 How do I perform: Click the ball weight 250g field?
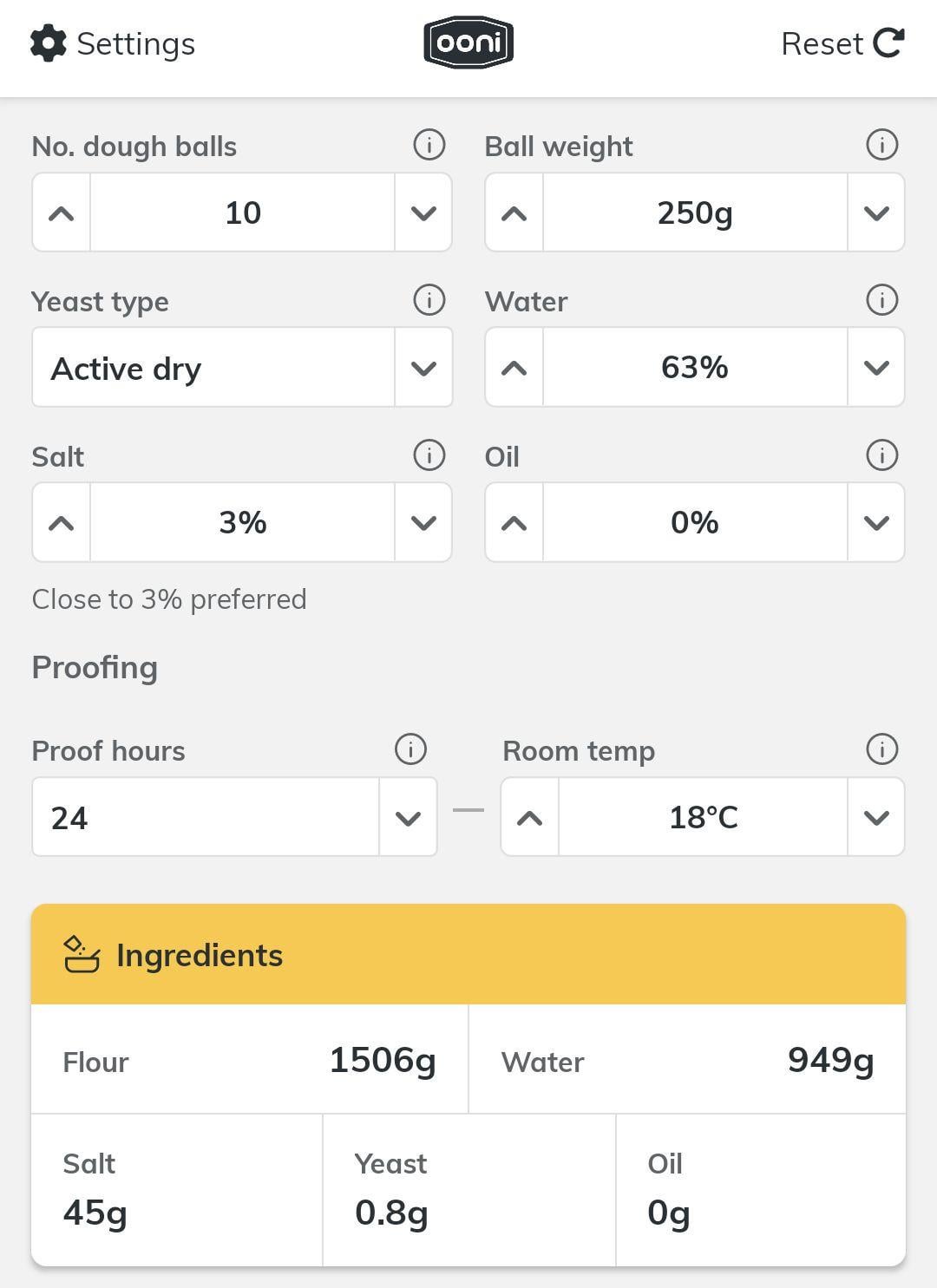pos(695,213)
